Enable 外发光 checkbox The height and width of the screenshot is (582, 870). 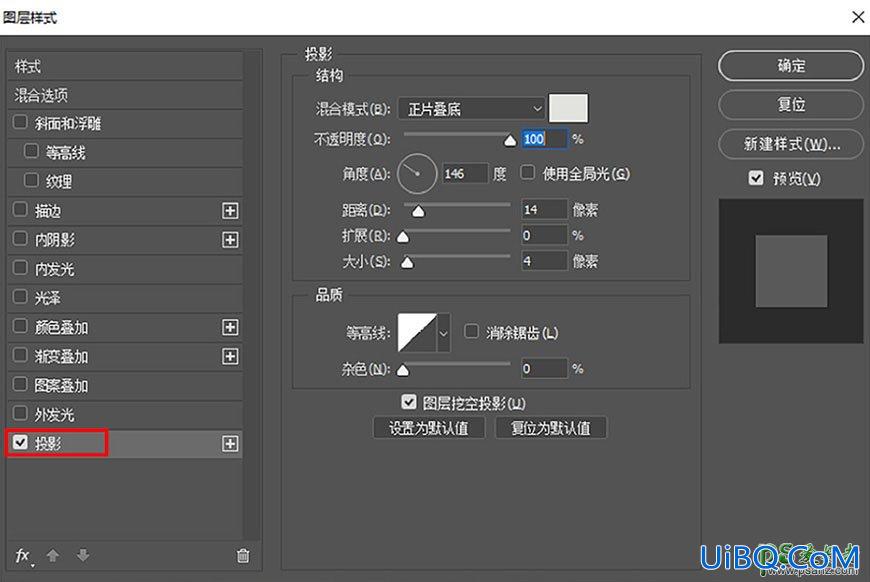pos(20,413)
